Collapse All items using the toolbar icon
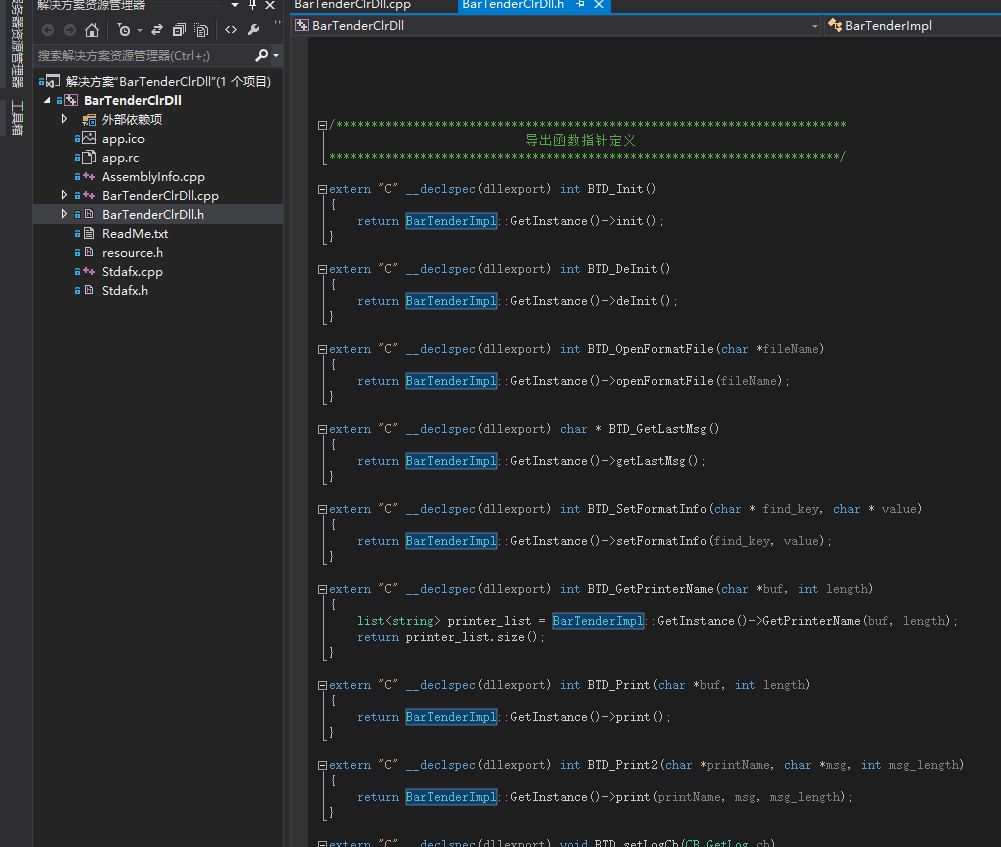This screenshot has width=1001, height=847. (178, 30)
